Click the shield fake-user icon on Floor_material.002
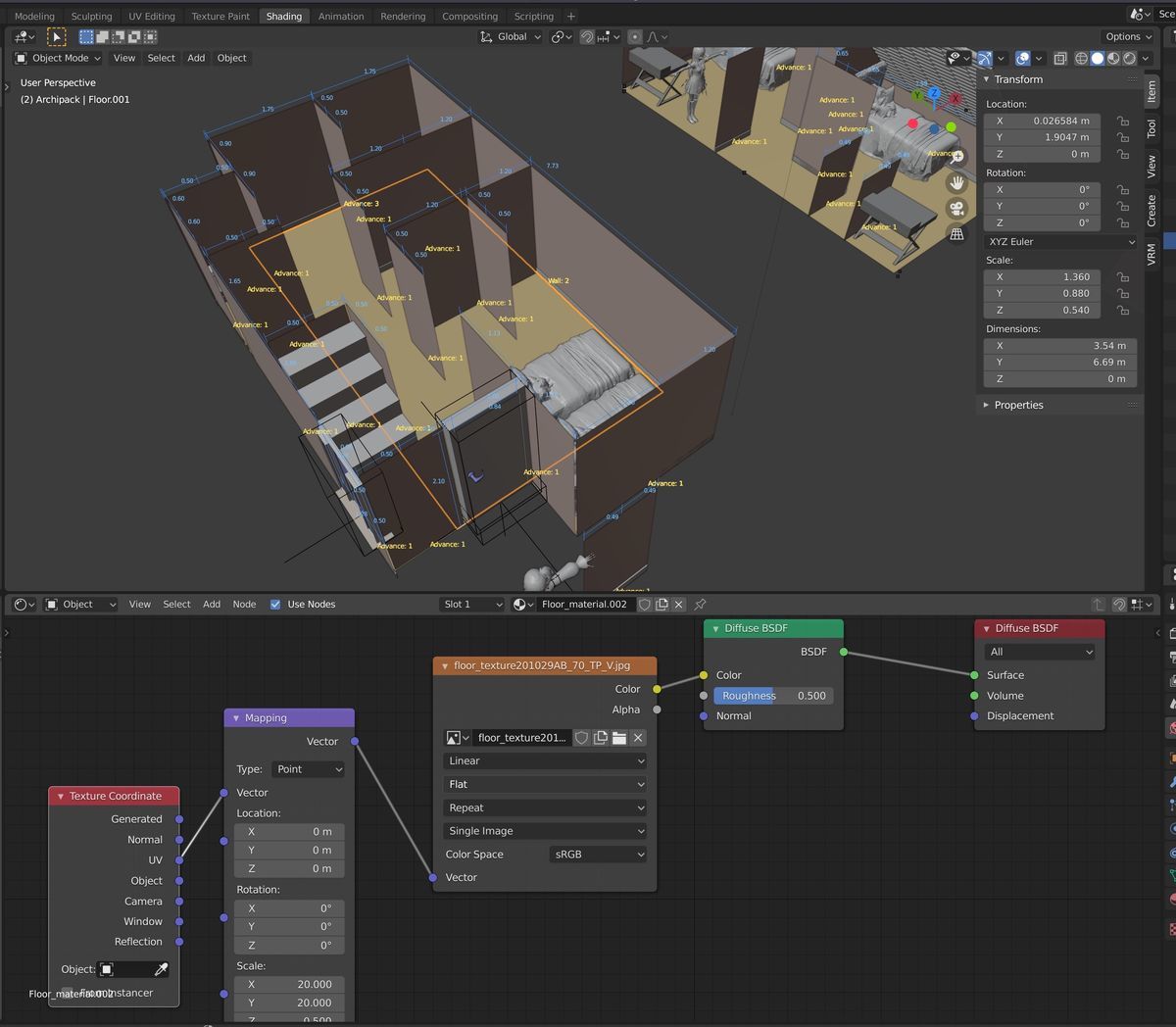This screenshot has height=1027, width=1176. coord(644,605)
